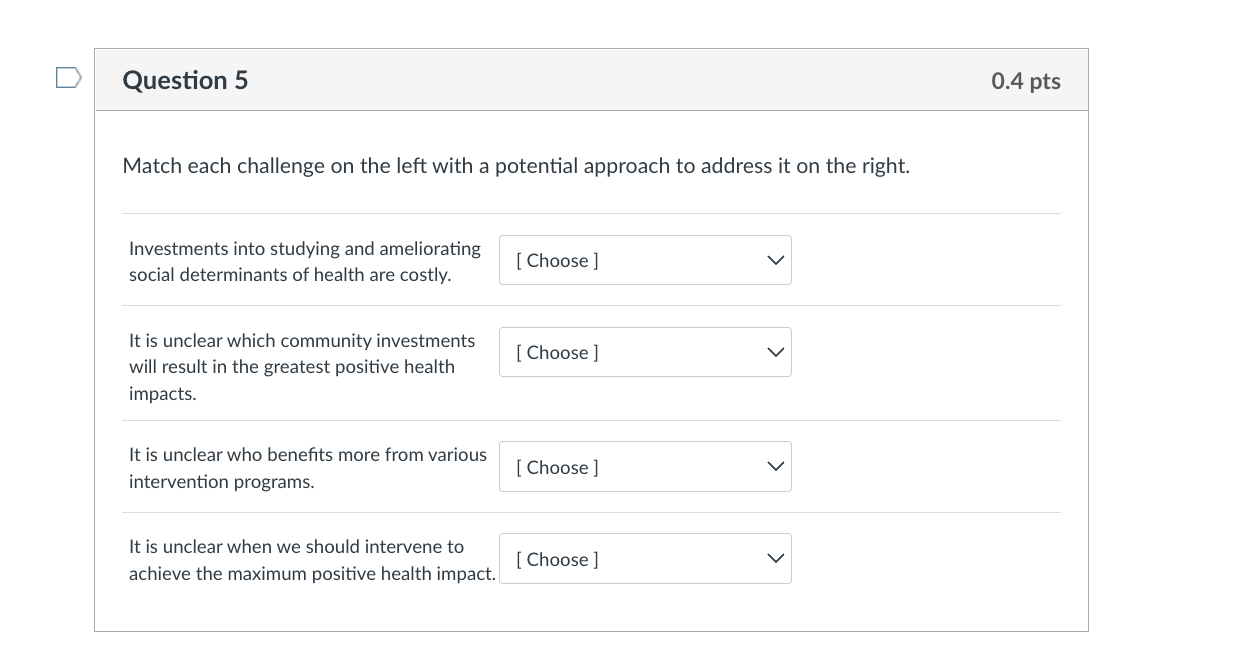
Task: Click the "Question 5" heading
Action: click(x=185, y=80)
